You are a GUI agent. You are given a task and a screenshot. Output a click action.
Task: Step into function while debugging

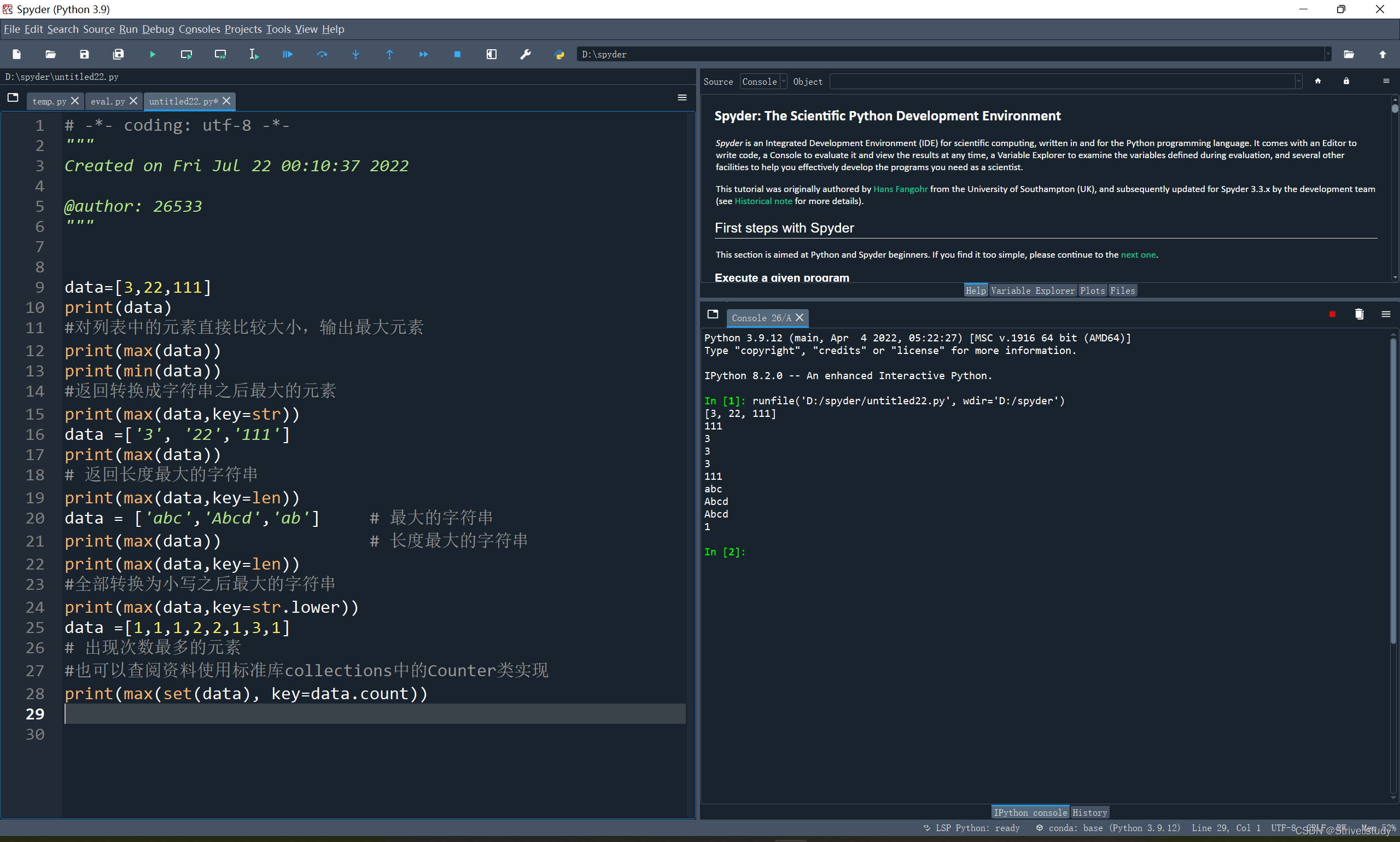(355, 54)
